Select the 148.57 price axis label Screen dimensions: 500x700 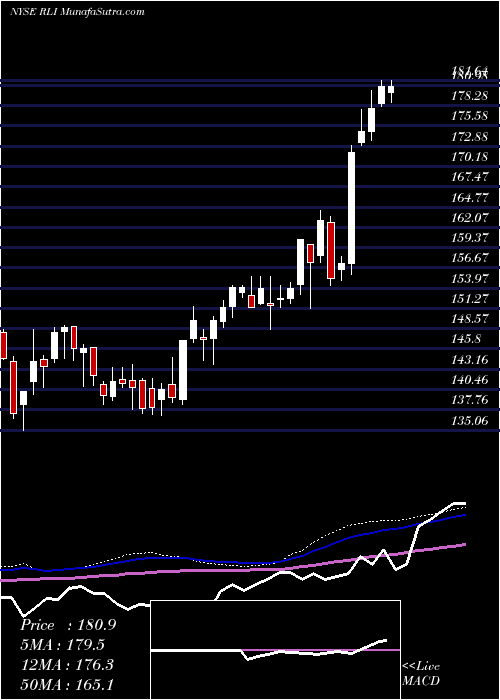(x=468, y=319)
